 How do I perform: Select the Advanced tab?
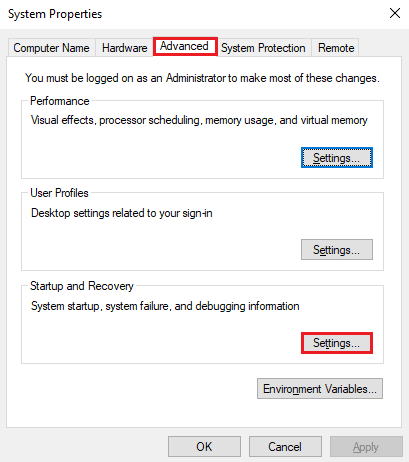click(x=184, y=46)
